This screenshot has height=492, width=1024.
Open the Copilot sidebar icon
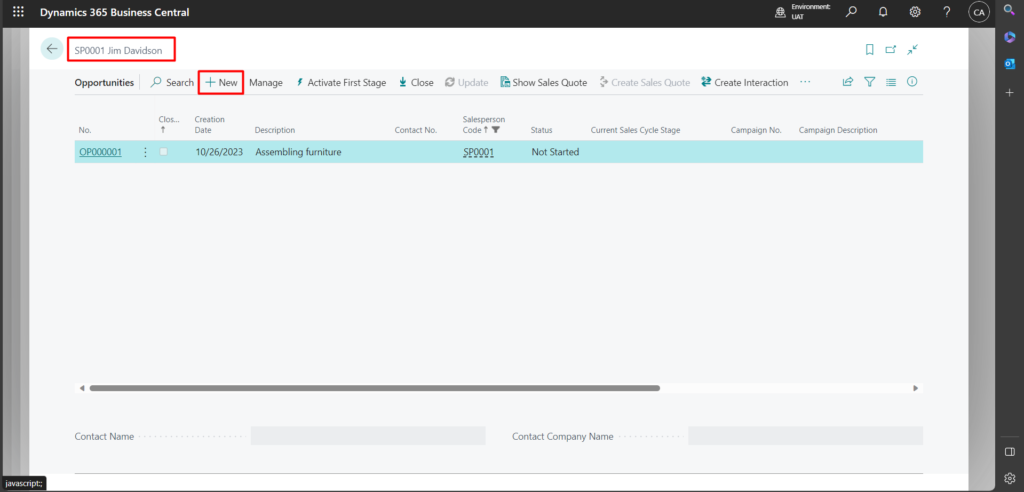pos(1009,37)
